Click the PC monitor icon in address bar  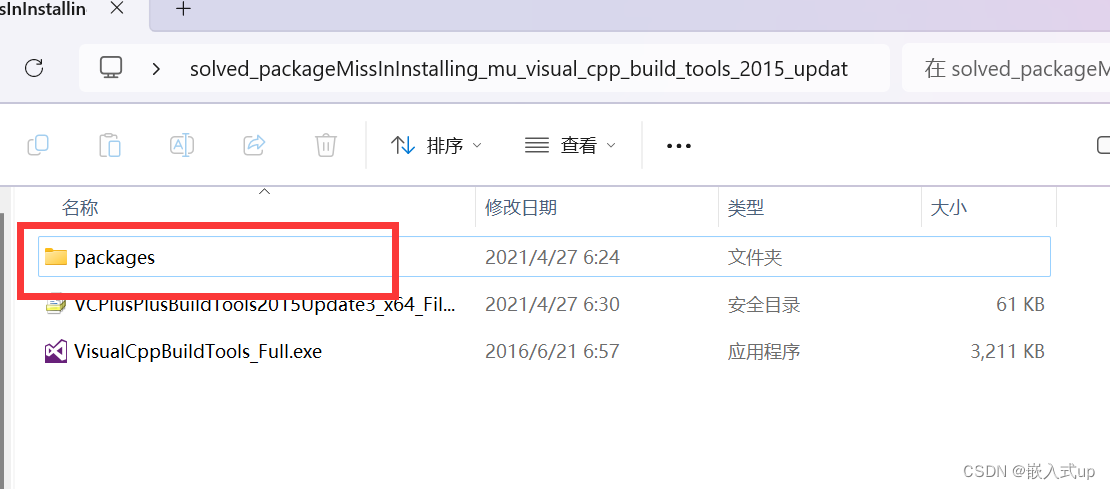[x=110, y=67]
